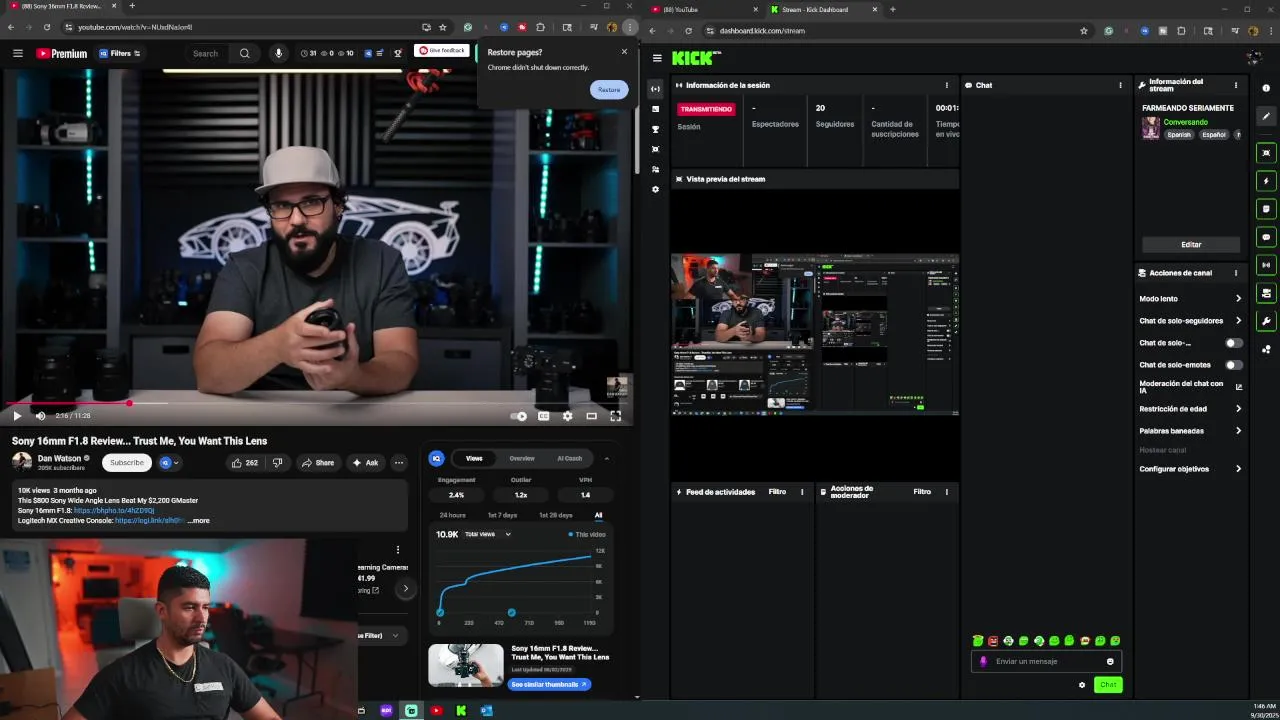Expand Restricción de edad setting

pyautogui.click(x=1190, y=409)
